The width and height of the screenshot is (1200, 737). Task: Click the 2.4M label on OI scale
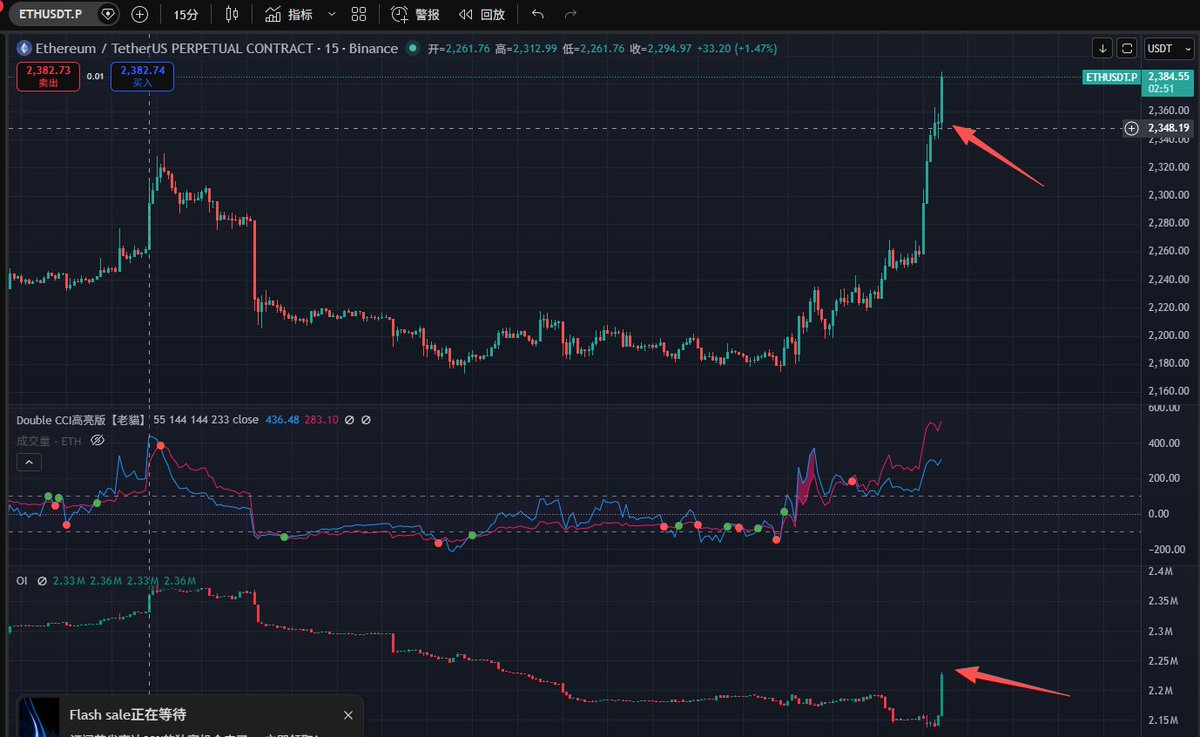click(x=1160, y=571)
